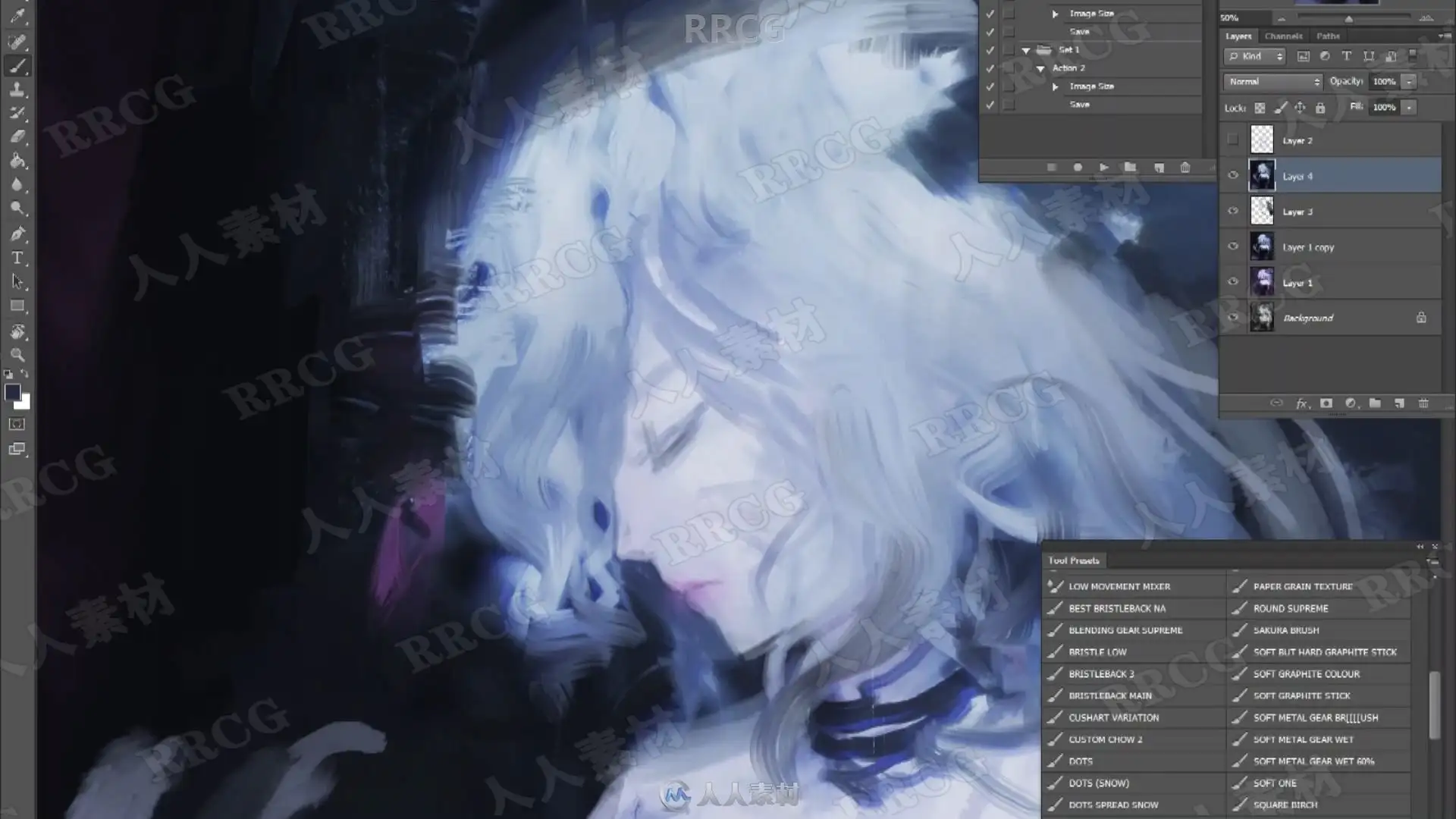Select the Layers tab
Screen dimensions: 1456x819
pyautogui.click(x=1238, y=36)
